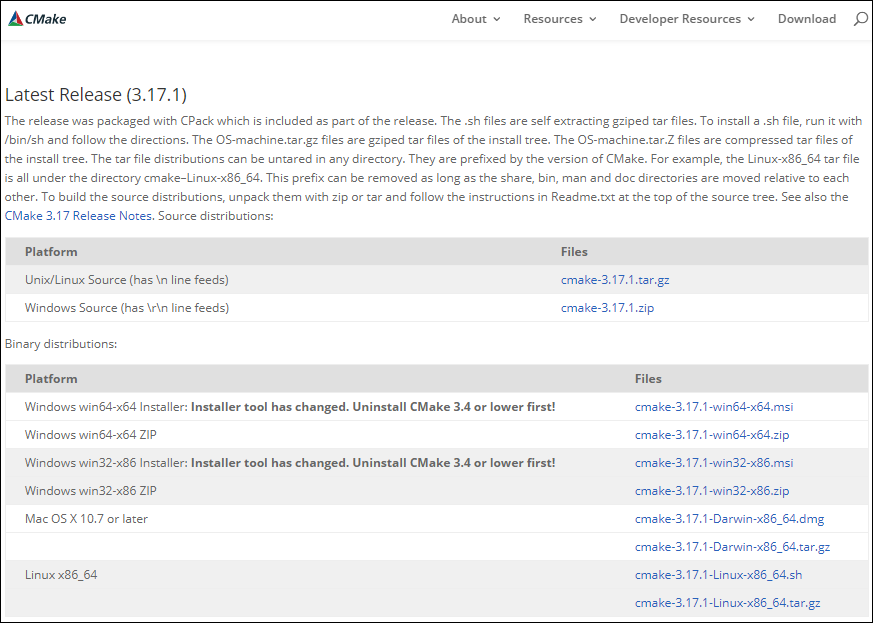Screen dimensions: 873x623
Task: Download the win64-x64 ZIP archive
Action: 711,435
